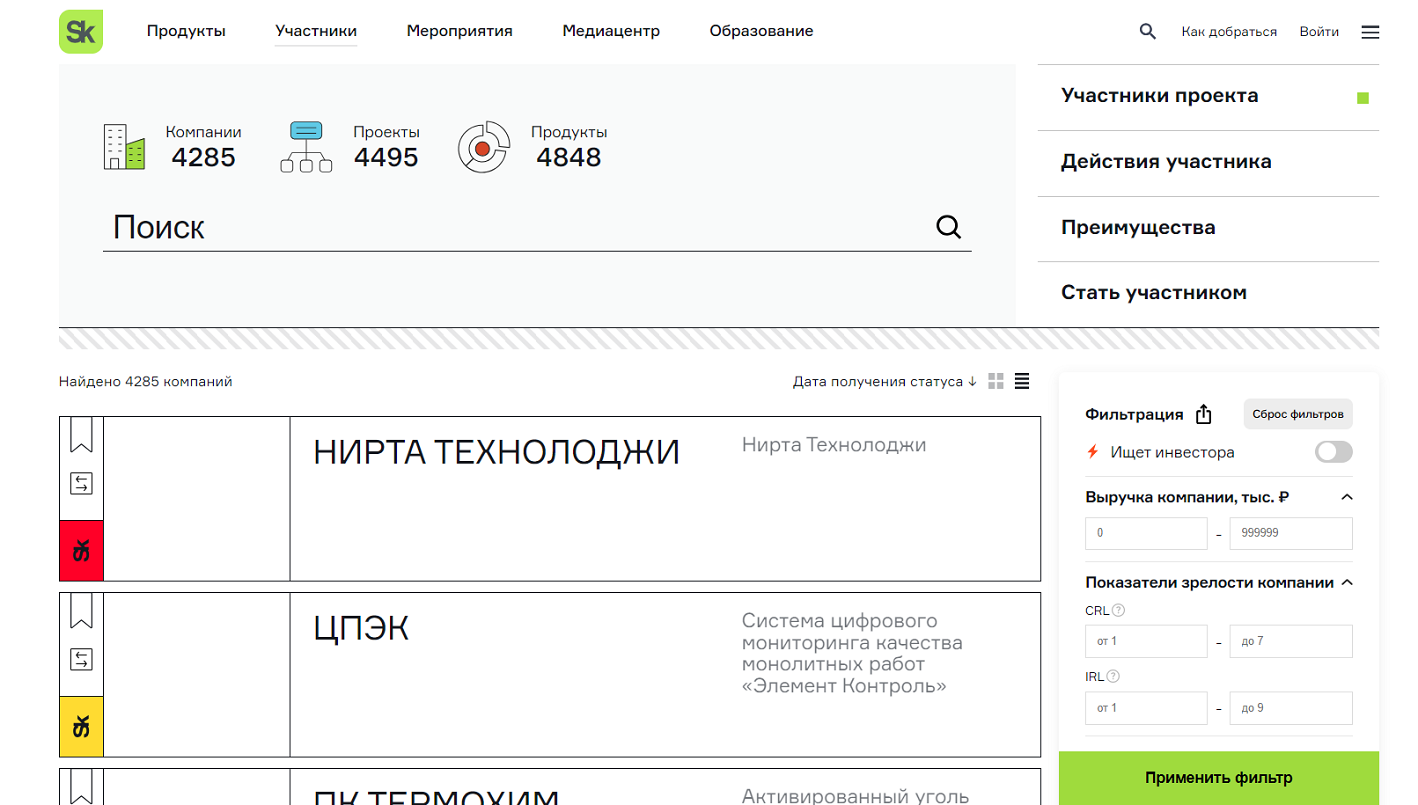Click the CRL help question icon
The height and width of the screenshot is (805, 1418).
(x=1118, y=610)
